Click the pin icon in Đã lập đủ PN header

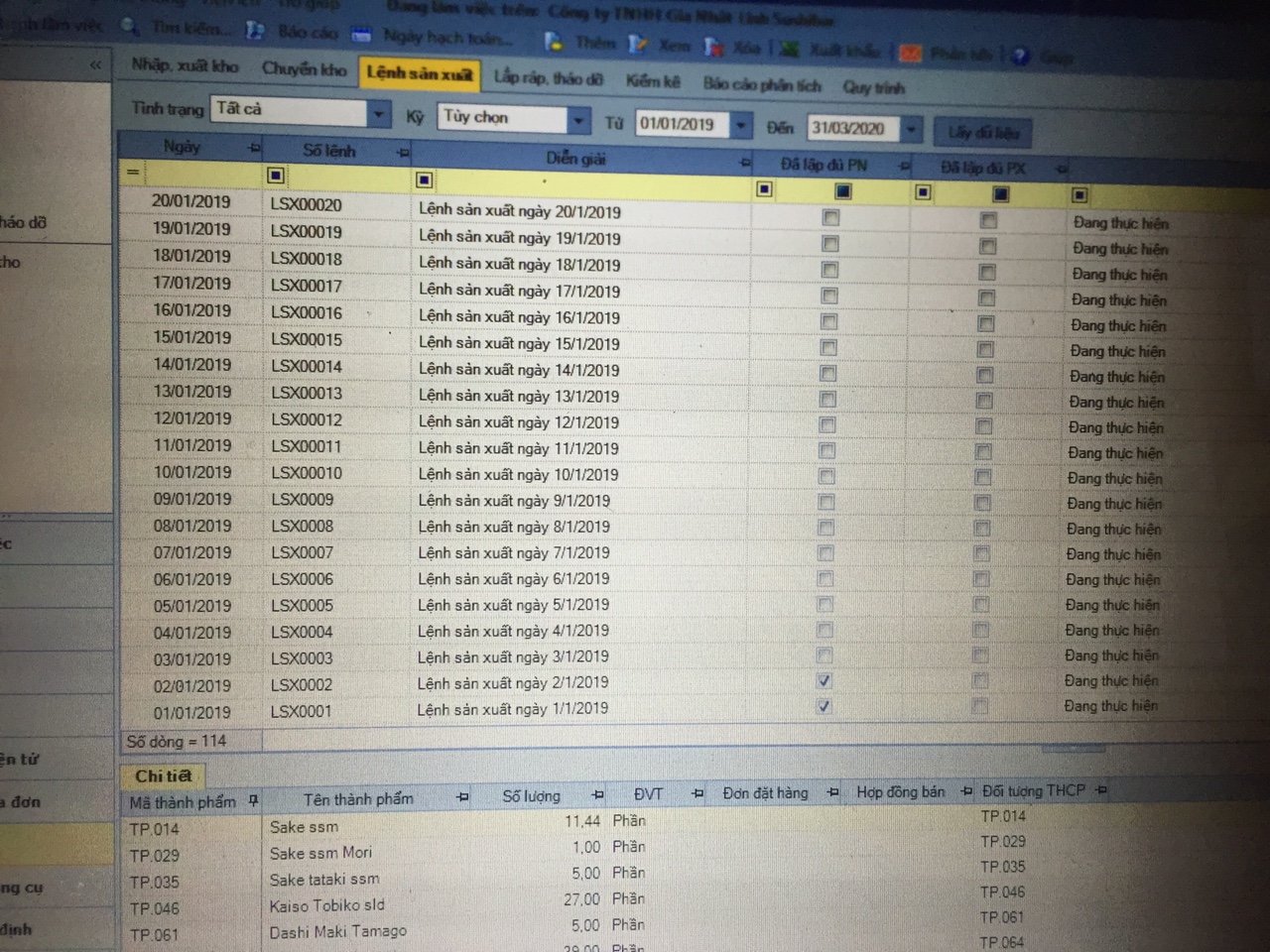click(x=904, y=166)
